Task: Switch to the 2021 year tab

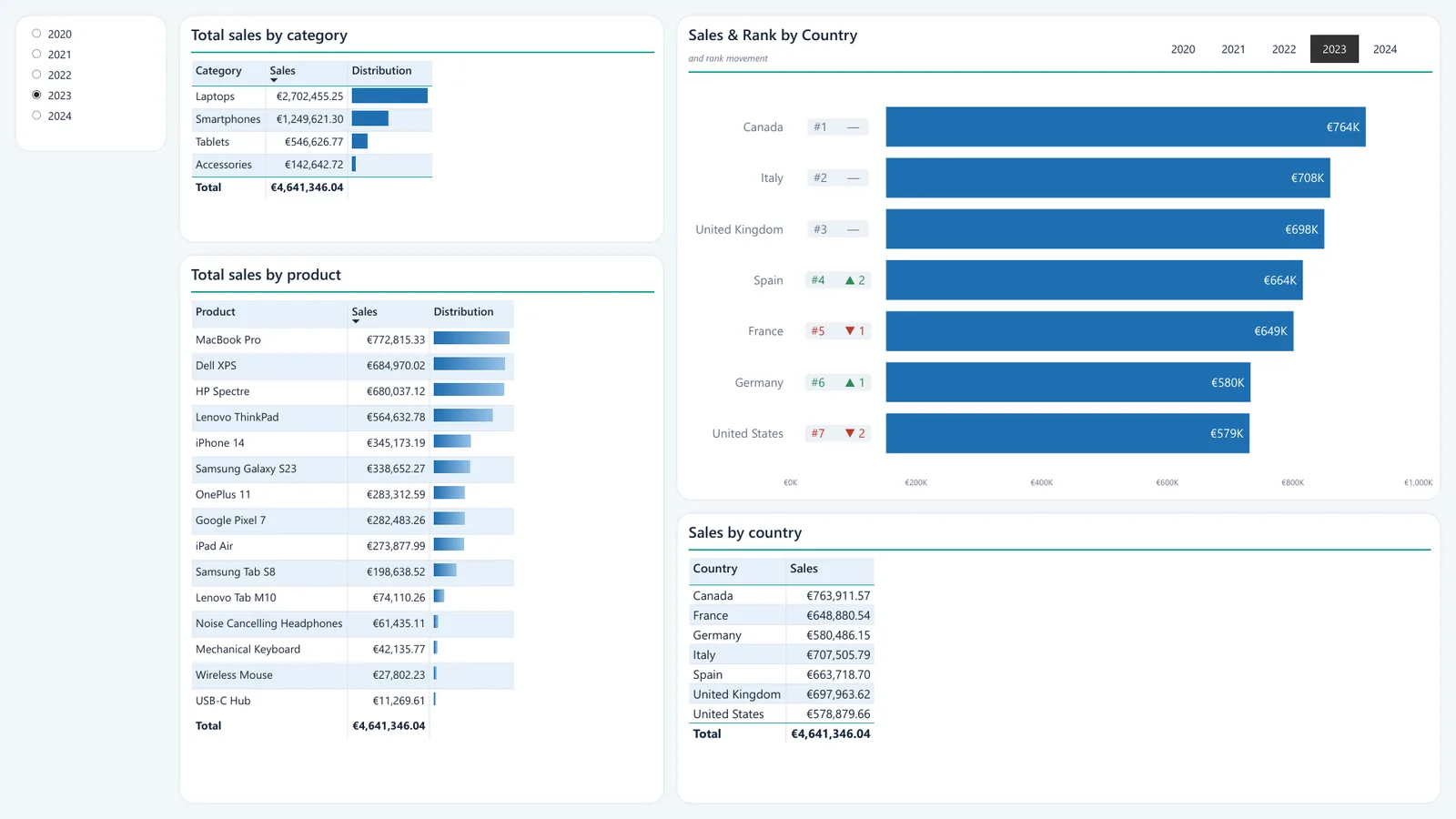Action: (1233, 49)
